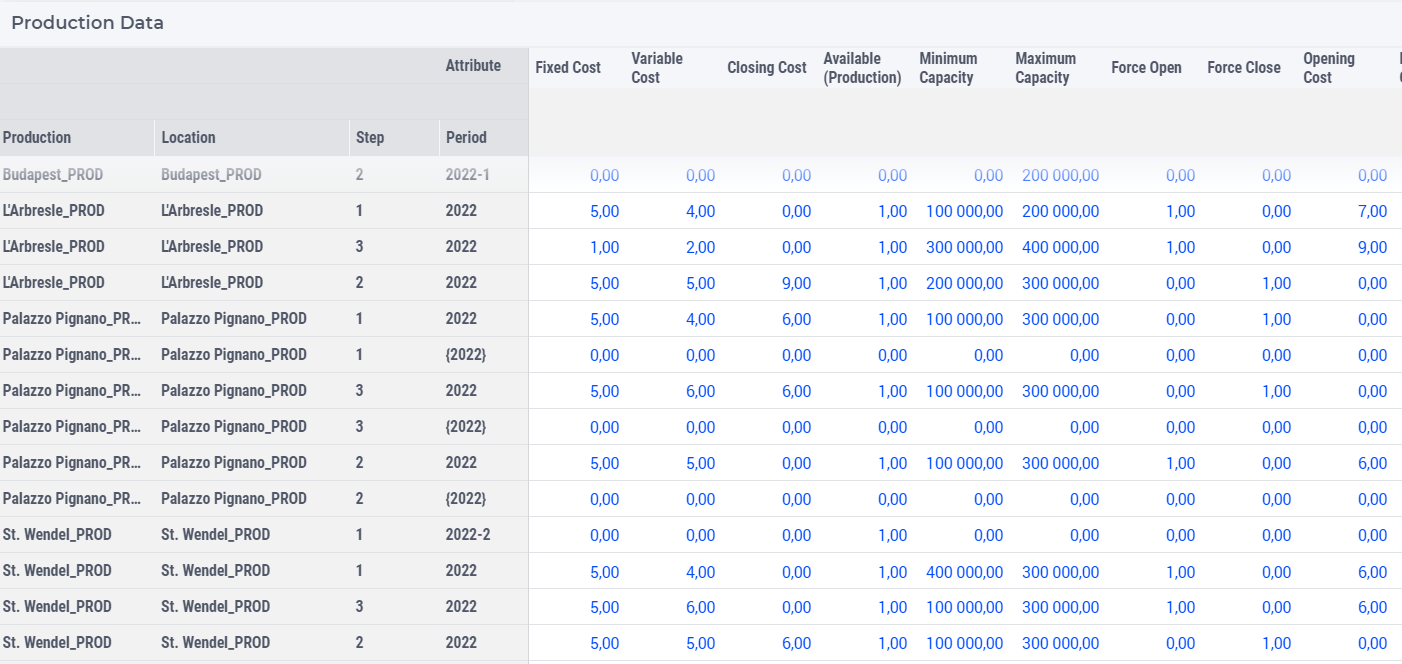The image size is (1402, 664).
Task: Click the Opening Cost column header
Action: coord(1329,68)
